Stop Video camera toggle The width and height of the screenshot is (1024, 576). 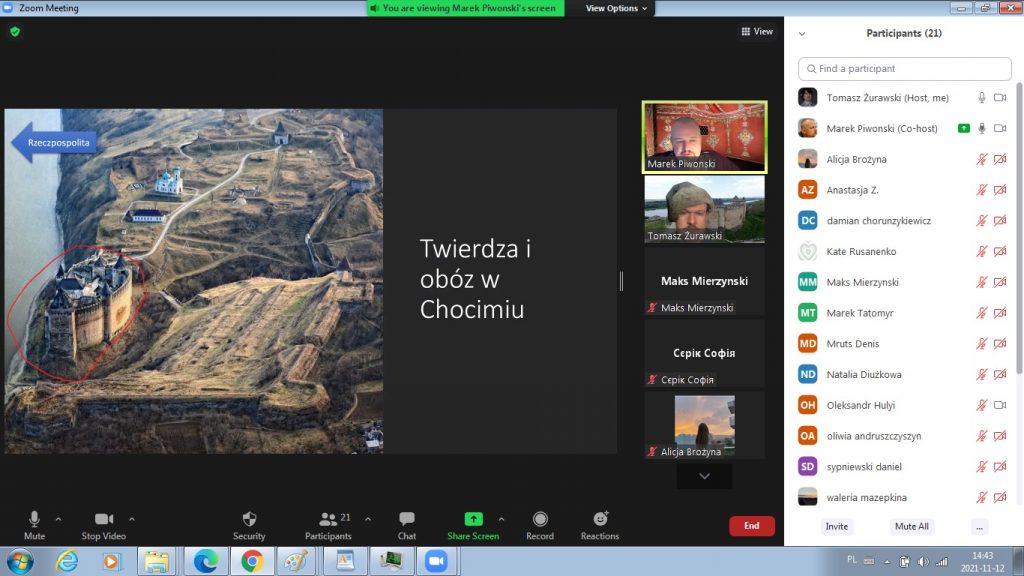[104, 519]
